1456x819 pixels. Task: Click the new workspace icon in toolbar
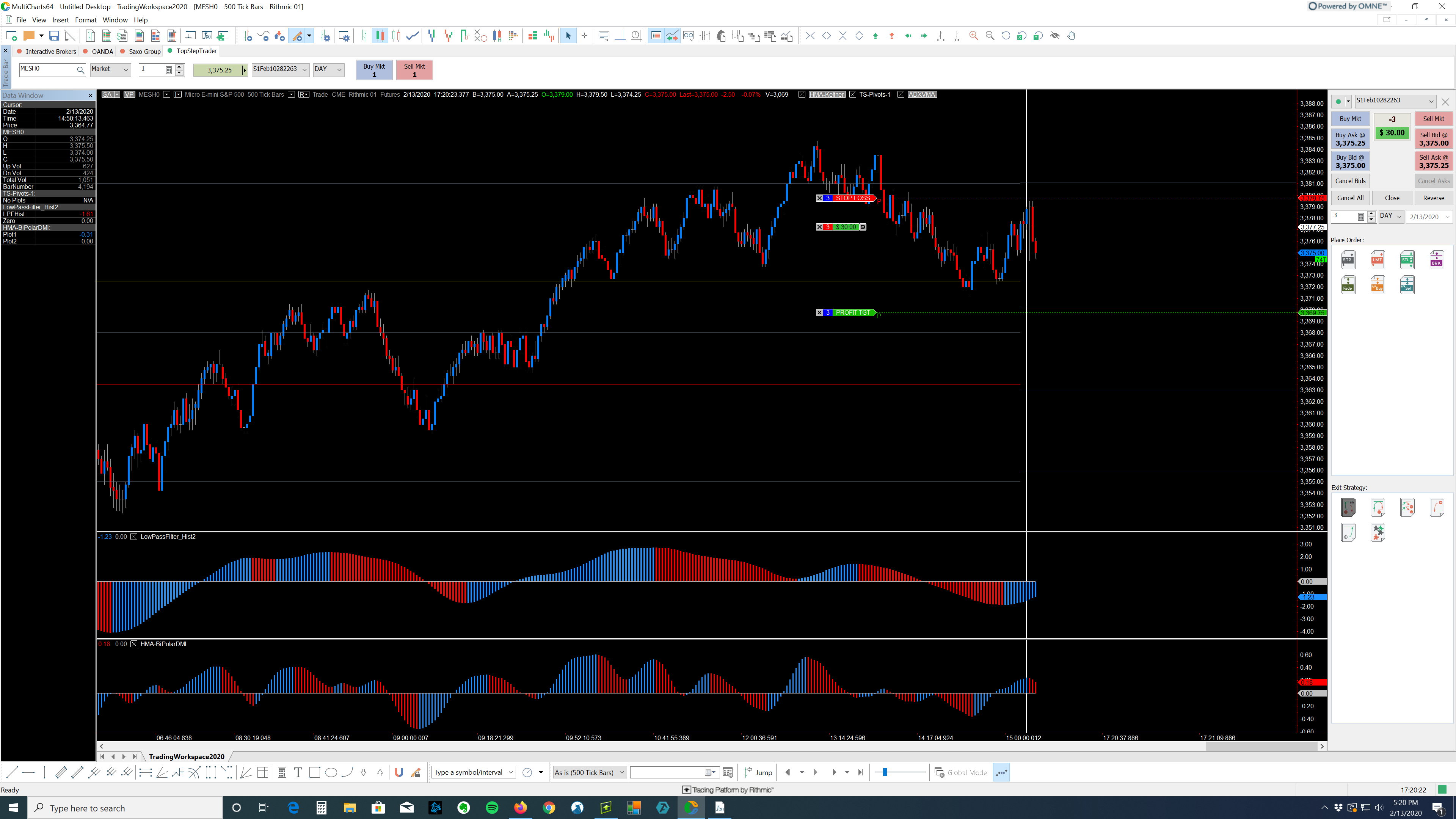[11, 36]
